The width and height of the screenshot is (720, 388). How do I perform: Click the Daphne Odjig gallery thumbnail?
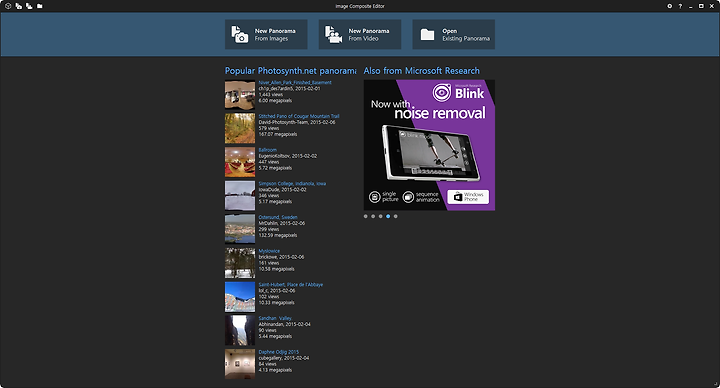(240, 364)
